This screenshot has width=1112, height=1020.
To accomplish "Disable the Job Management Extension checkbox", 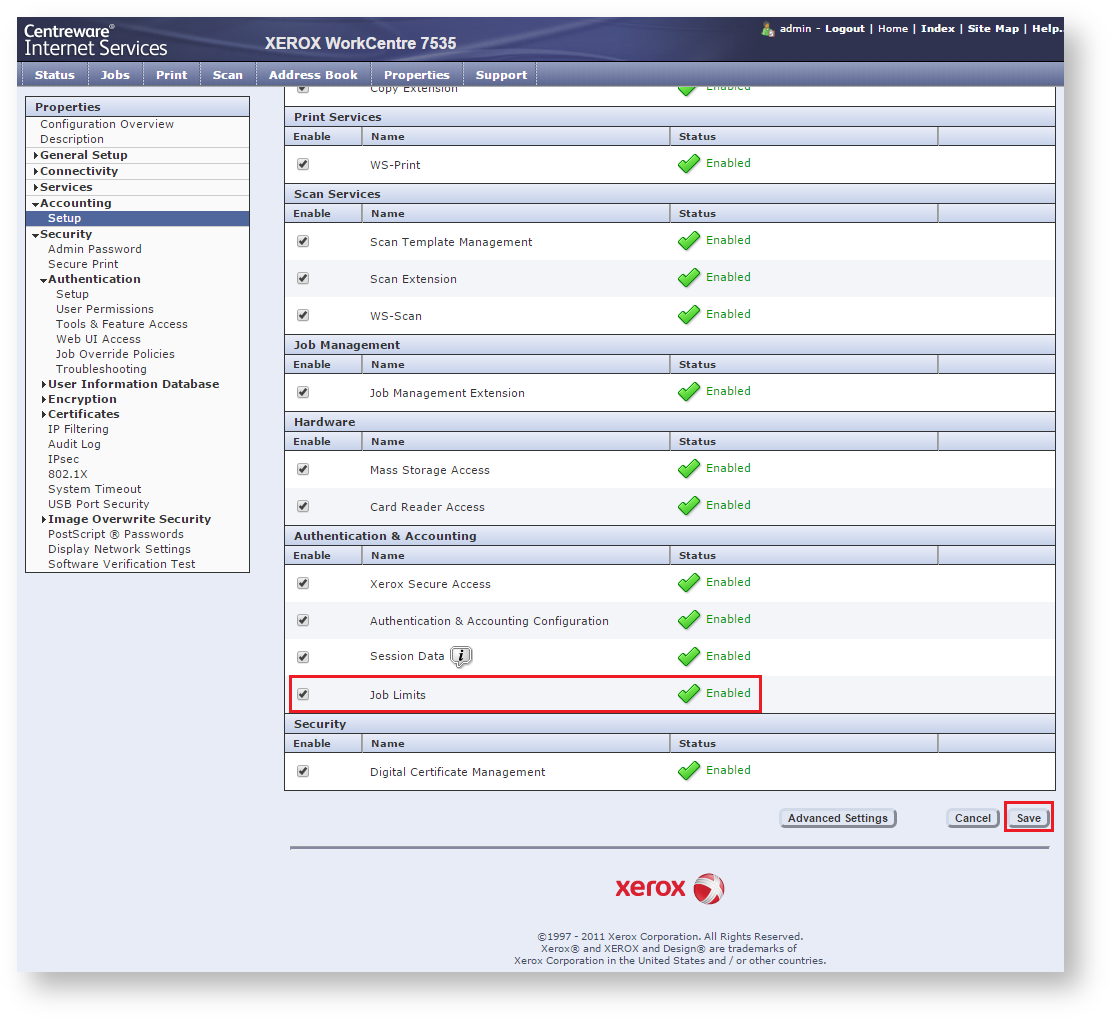I will click(x=303, y=392).
